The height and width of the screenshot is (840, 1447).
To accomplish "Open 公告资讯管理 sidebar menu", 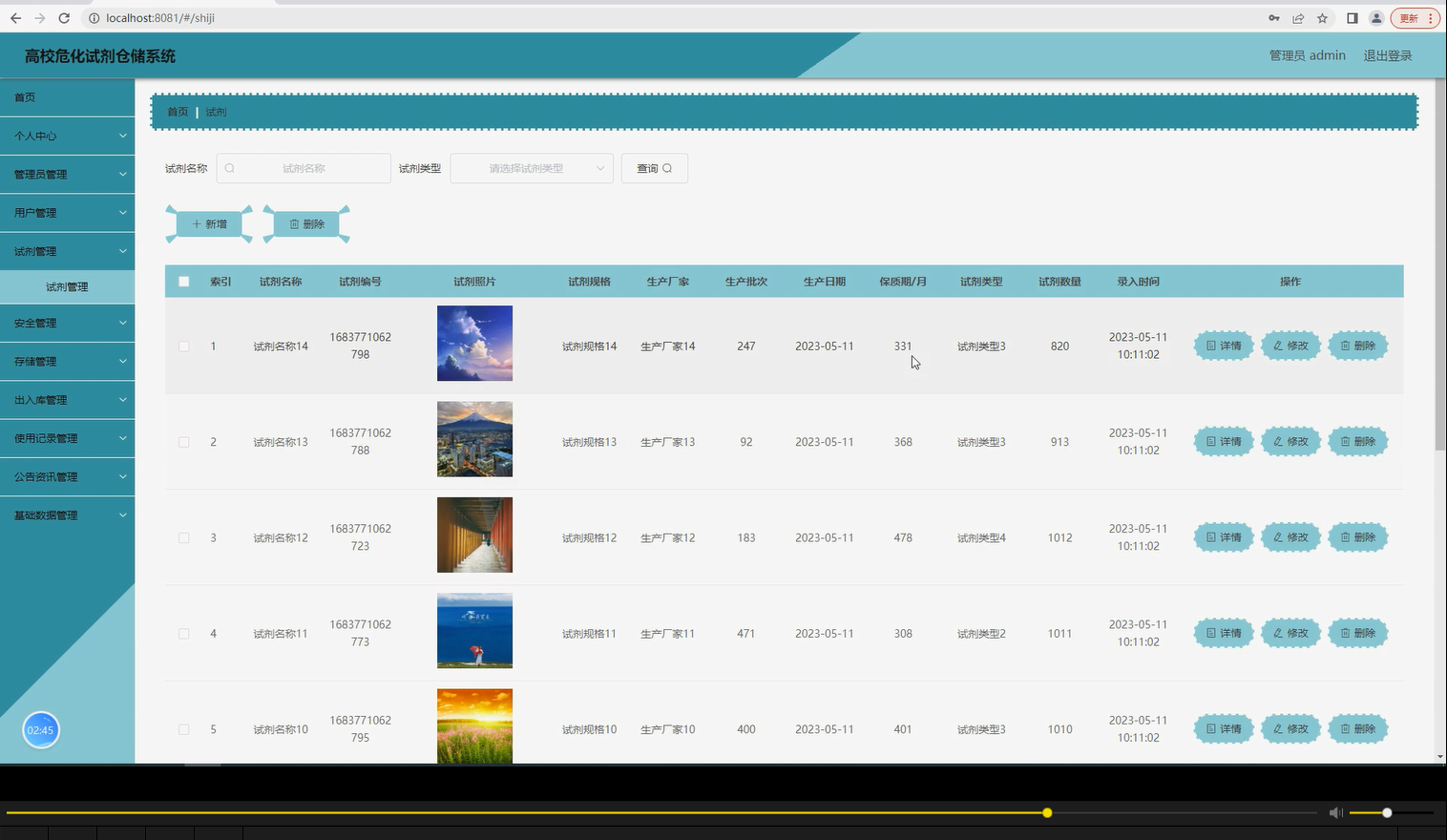I will click(67, 476).
